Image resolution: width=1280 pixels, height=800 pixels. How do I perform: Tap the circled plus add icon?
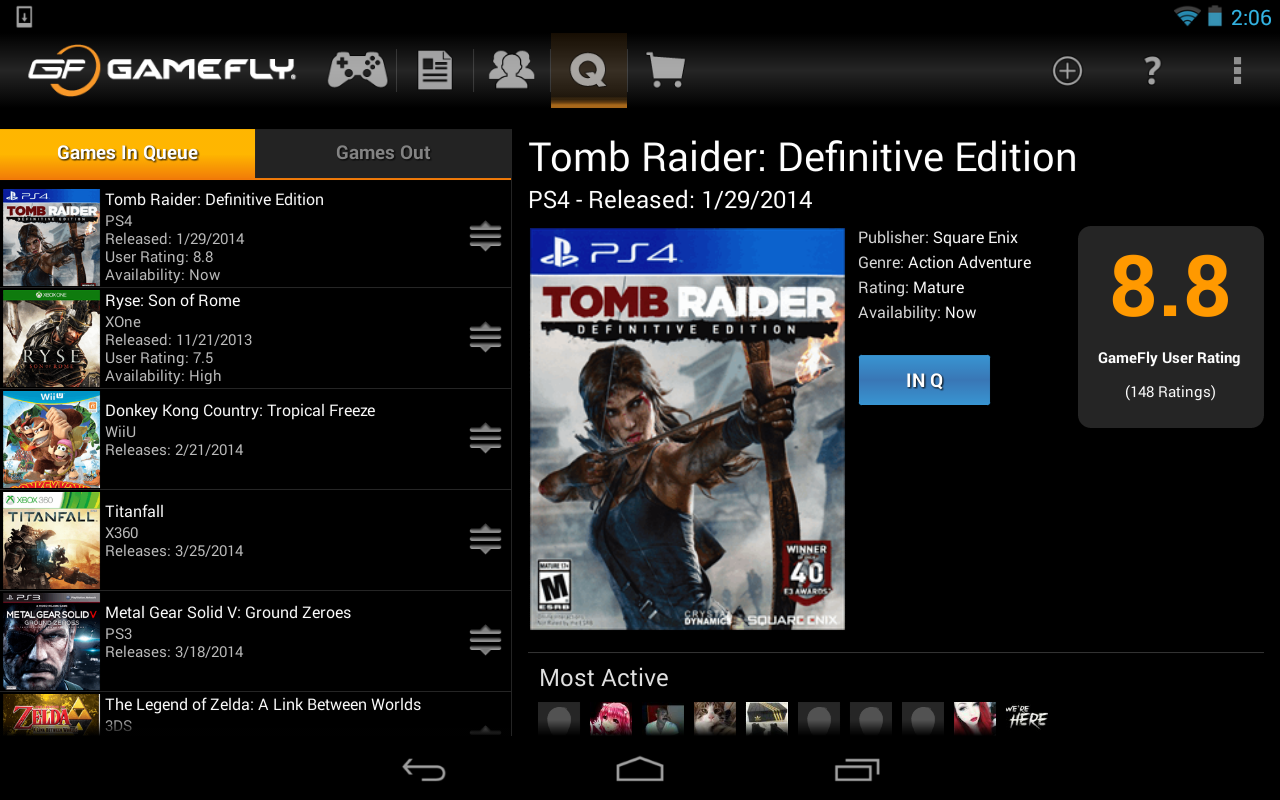pos(1067,71)
